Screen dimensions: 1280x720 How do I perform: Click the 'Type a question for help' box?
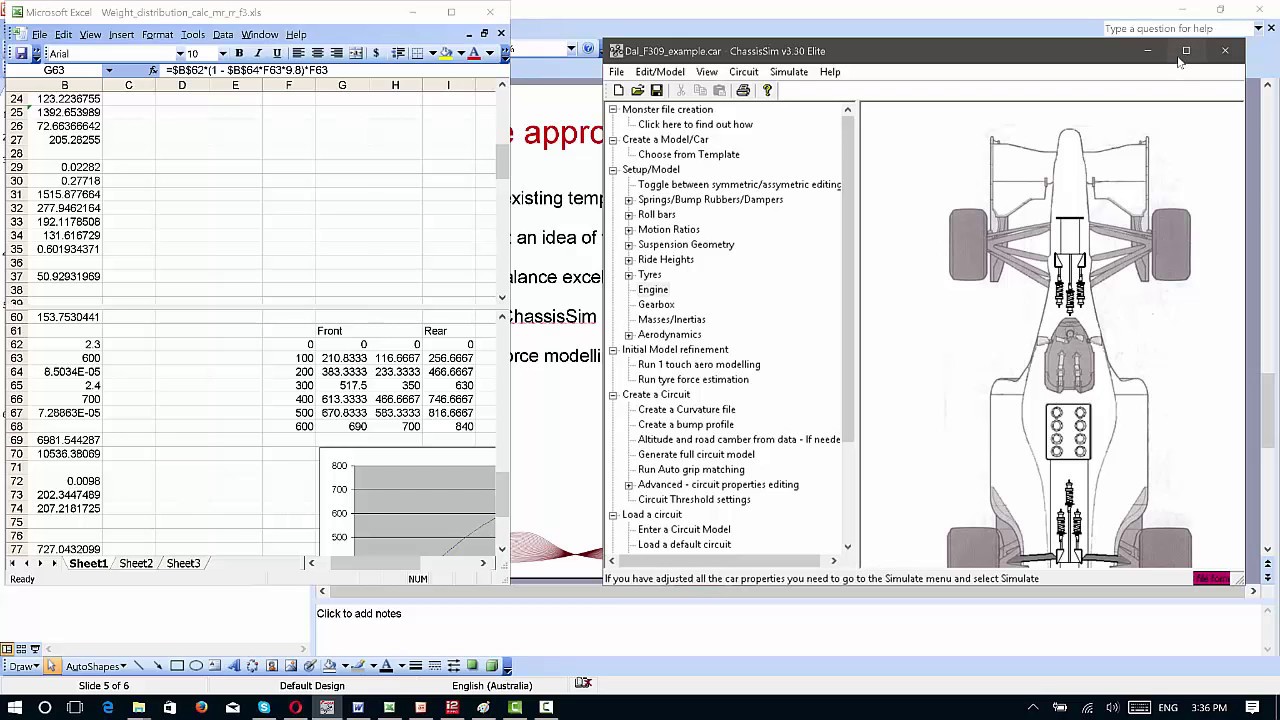click(1177, 29)
